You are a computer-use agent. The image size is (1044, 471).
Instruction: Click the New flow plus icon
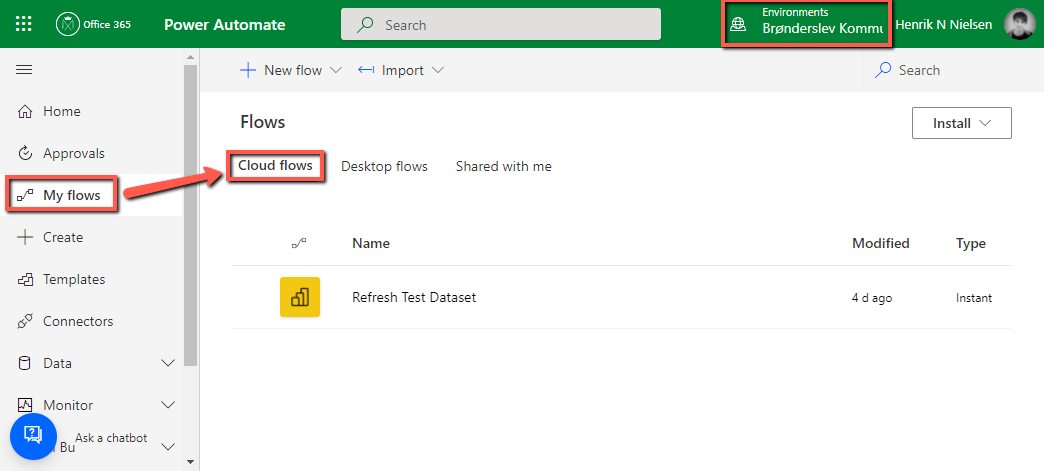tap(248, 70)
